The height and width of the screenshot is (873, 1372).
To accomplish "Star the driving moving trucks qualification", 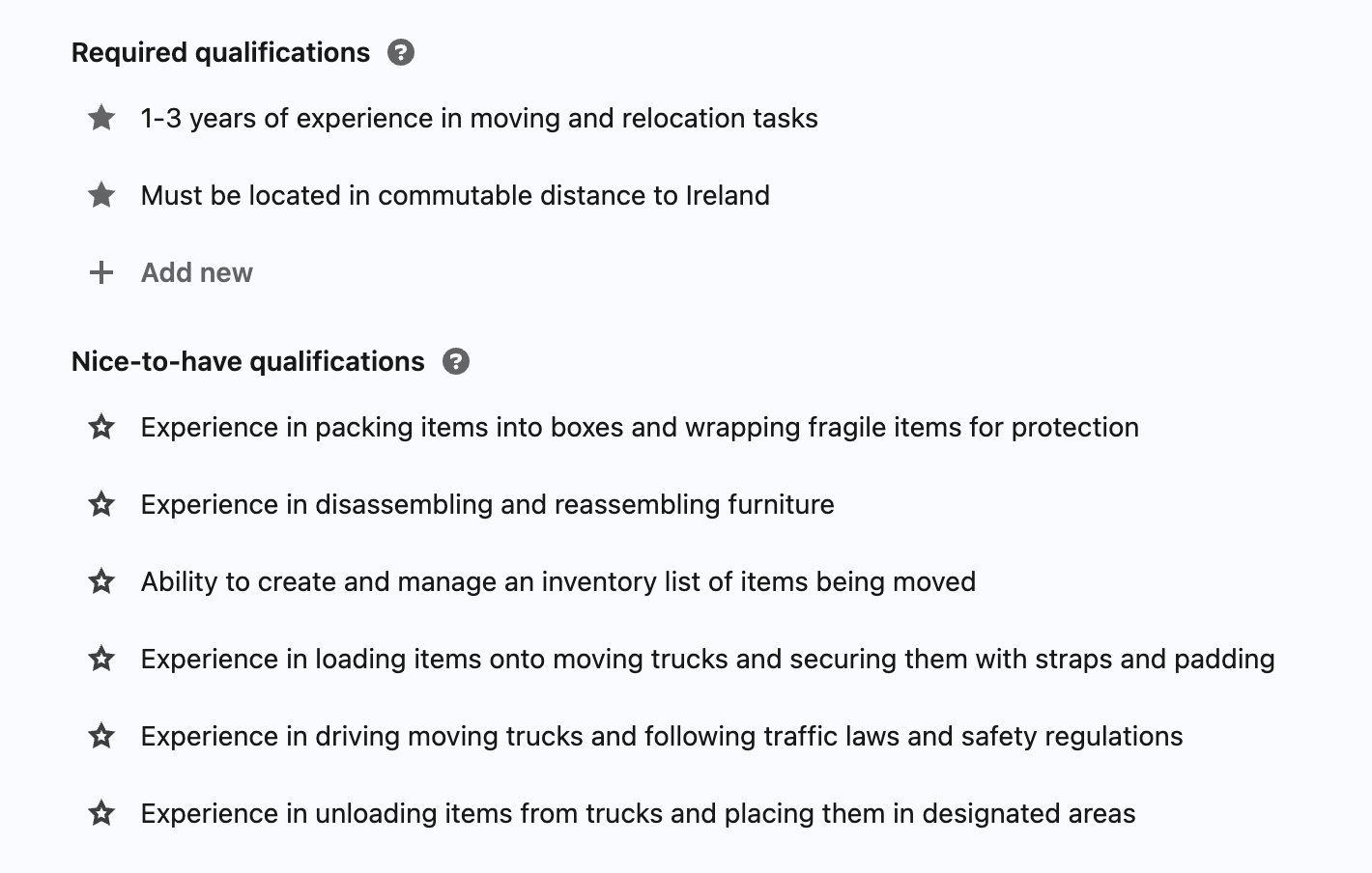I will point(101,736).
